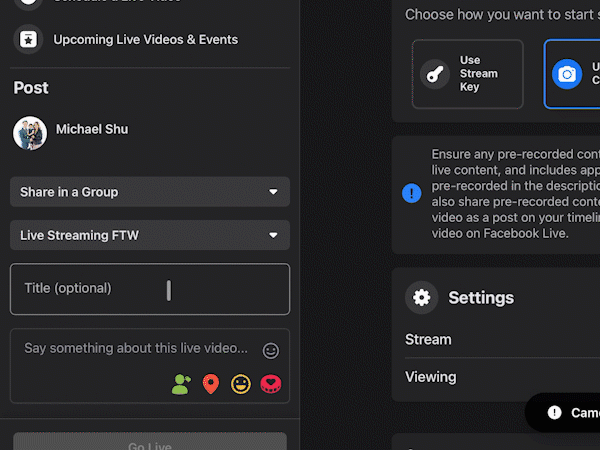The image size is (600, 450).
Task: Click the yellow feeling/activity face icon
Action: pos(241,384)
